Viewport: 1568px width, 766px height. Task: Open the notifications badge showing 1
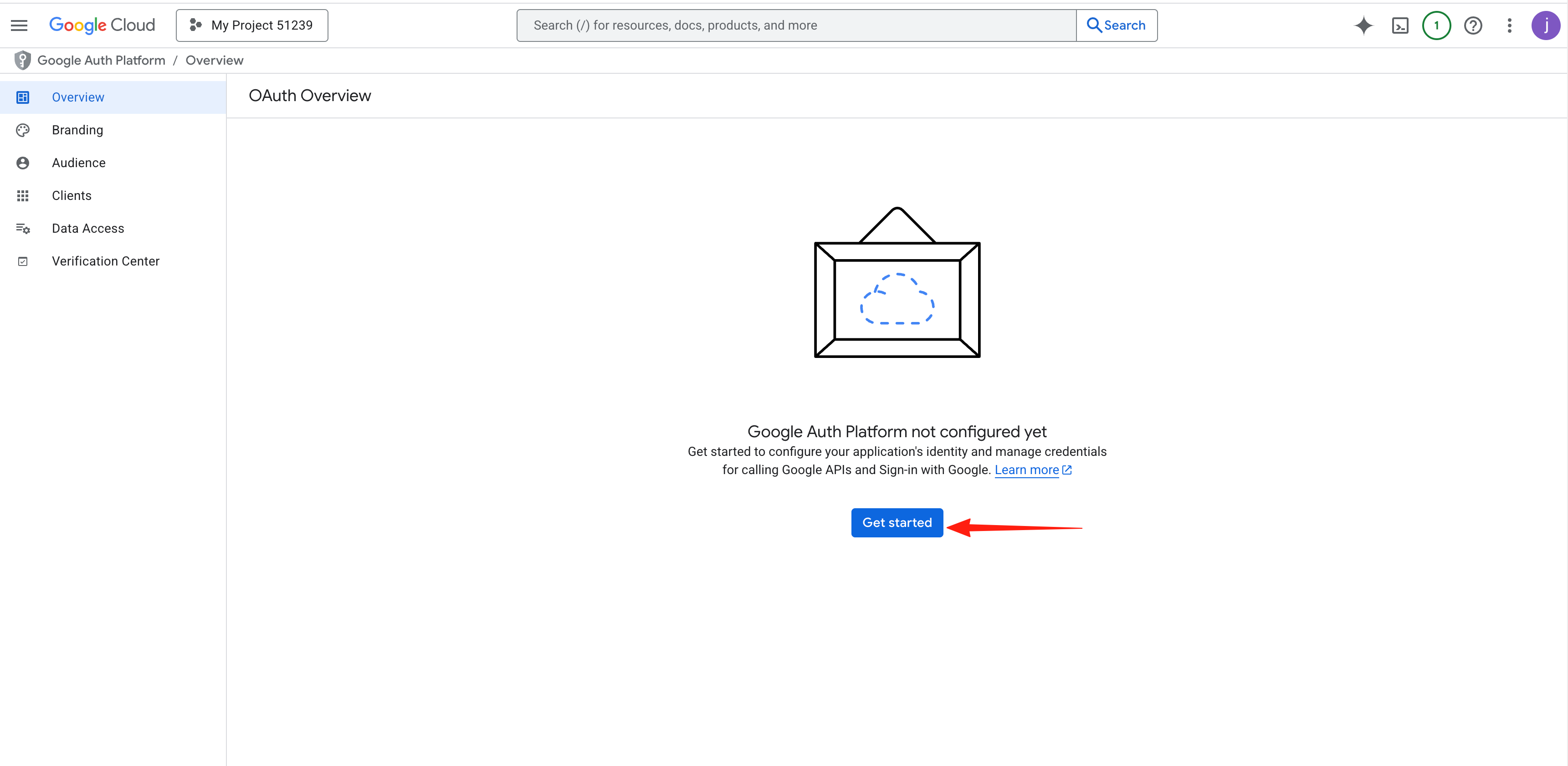click(x=1436, y=26)
